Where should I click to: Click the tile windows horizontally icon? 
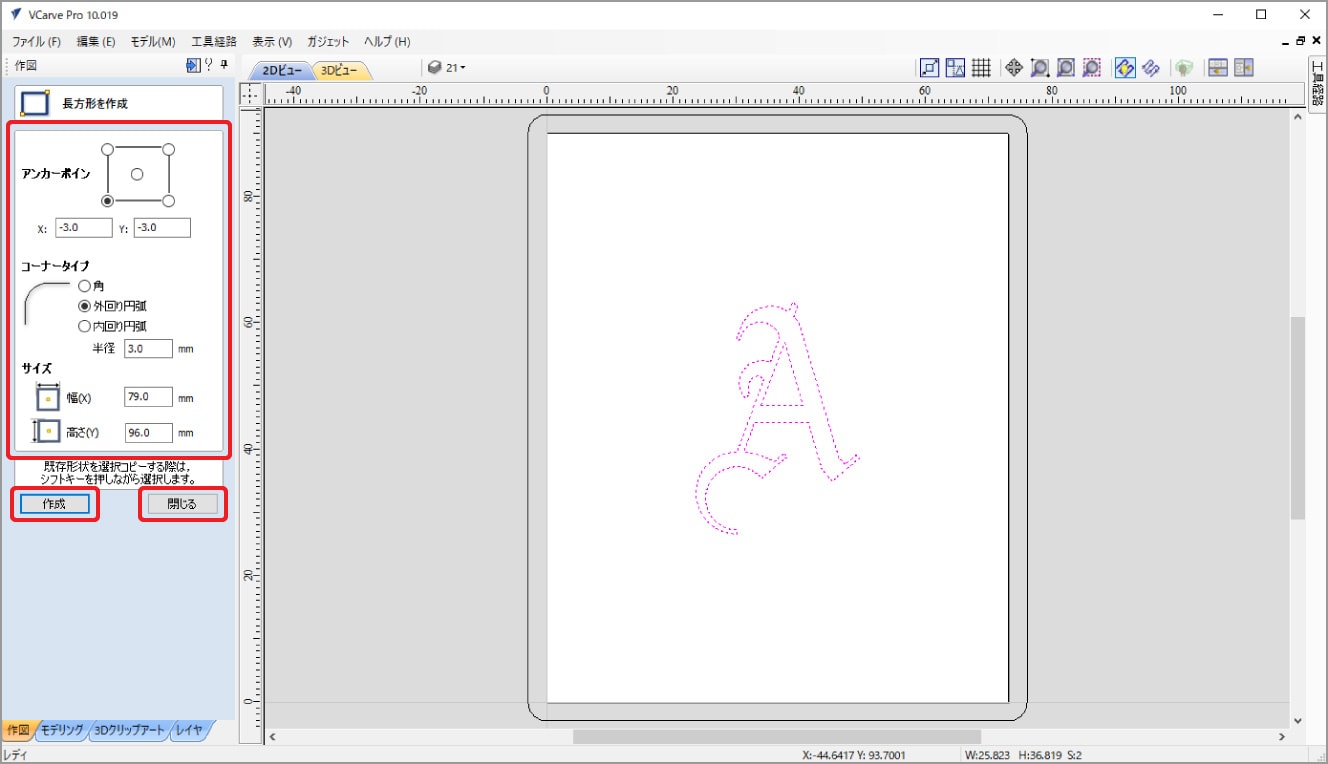1218,68
